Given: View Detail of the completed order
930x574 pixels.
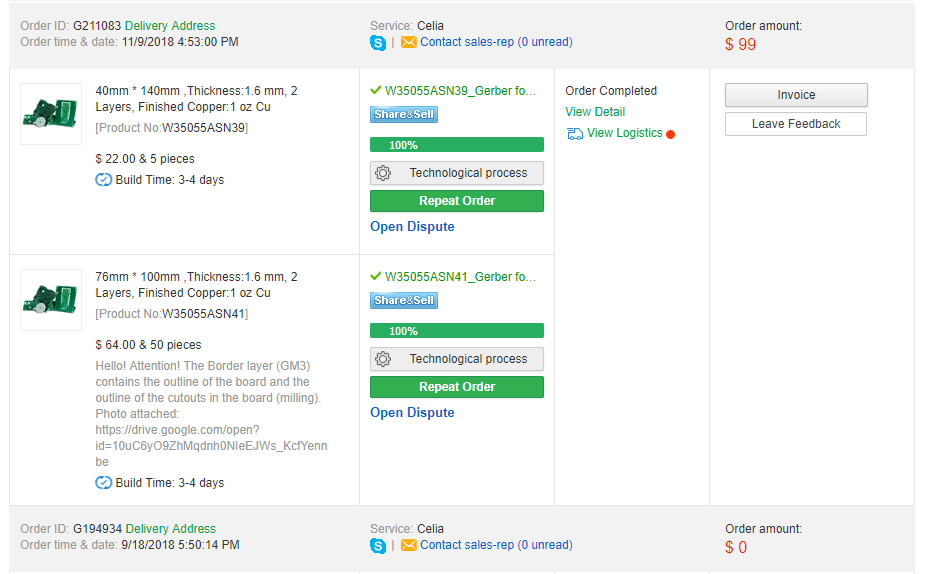Looking at the screenshot, I should (x=595, y=112).
